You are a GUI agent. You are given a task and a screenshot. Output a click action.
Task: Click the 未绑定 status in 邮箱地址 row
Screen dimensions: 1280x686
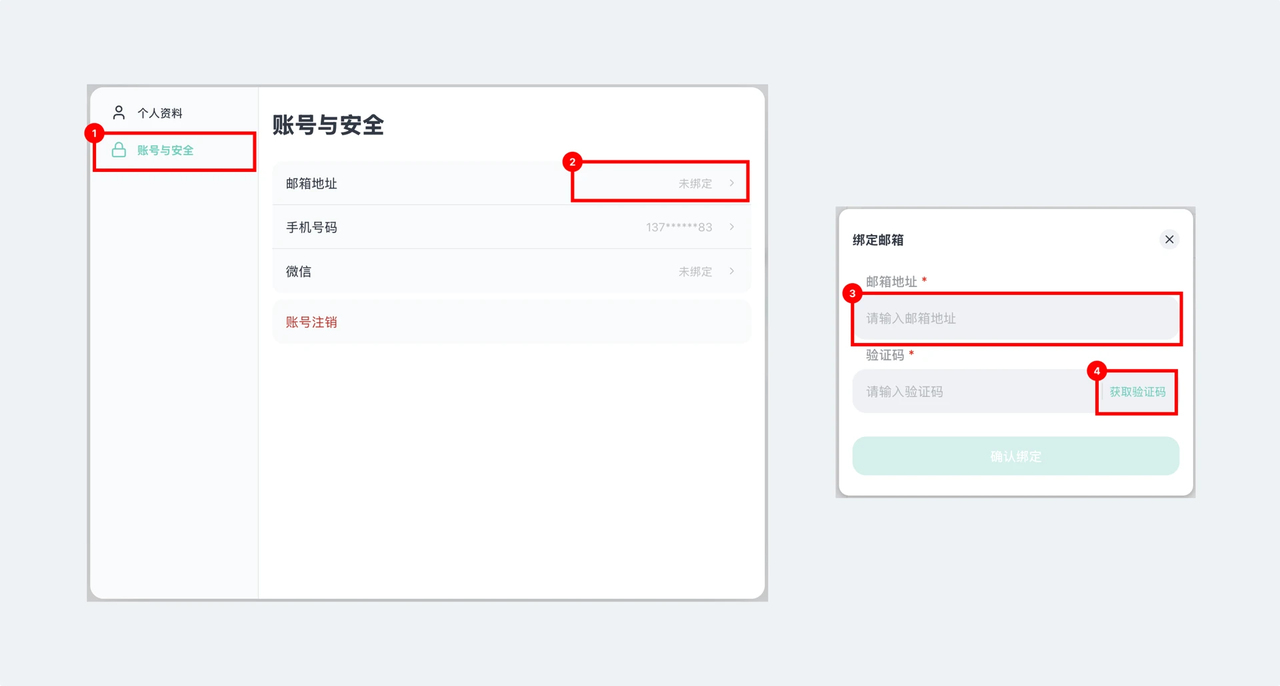[x=695, y=184]
